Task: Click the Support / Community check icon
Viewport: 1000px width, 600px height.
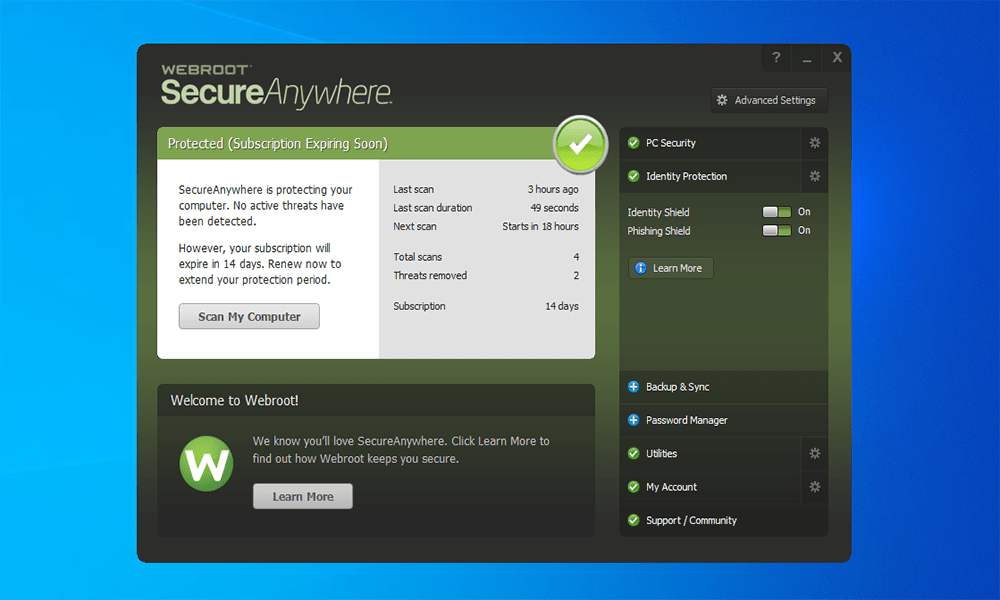Action: [633, 520]
